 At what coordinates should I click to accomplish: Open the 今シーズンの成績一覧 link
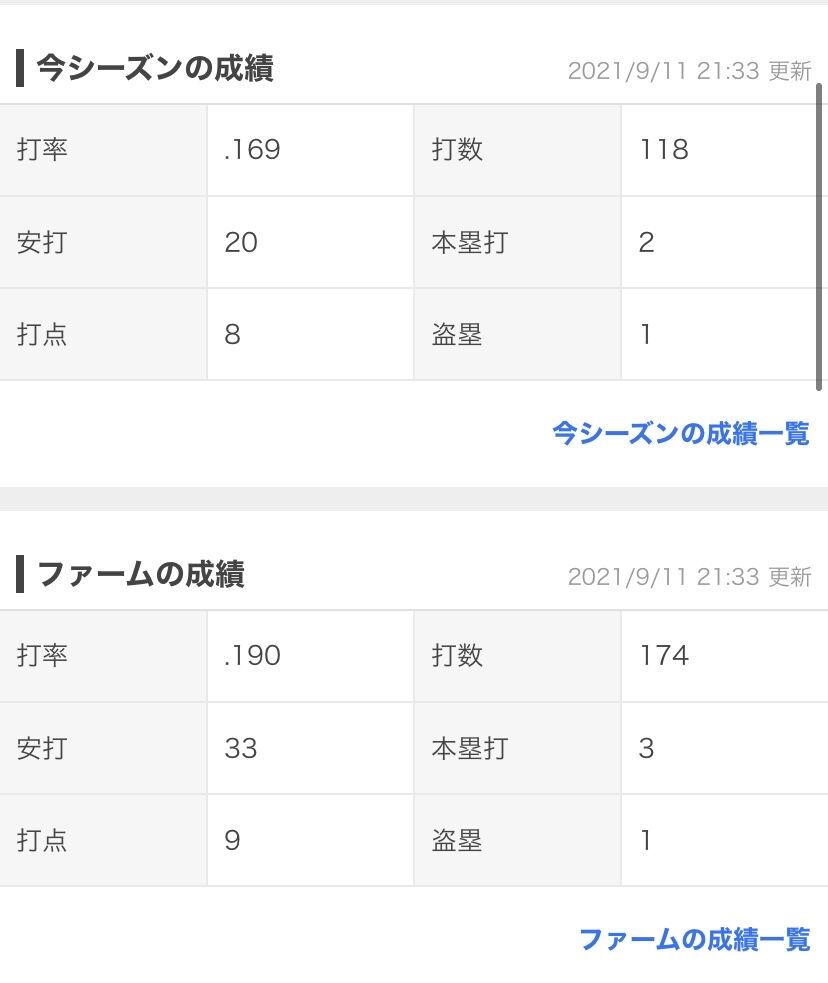coord(681,433)
